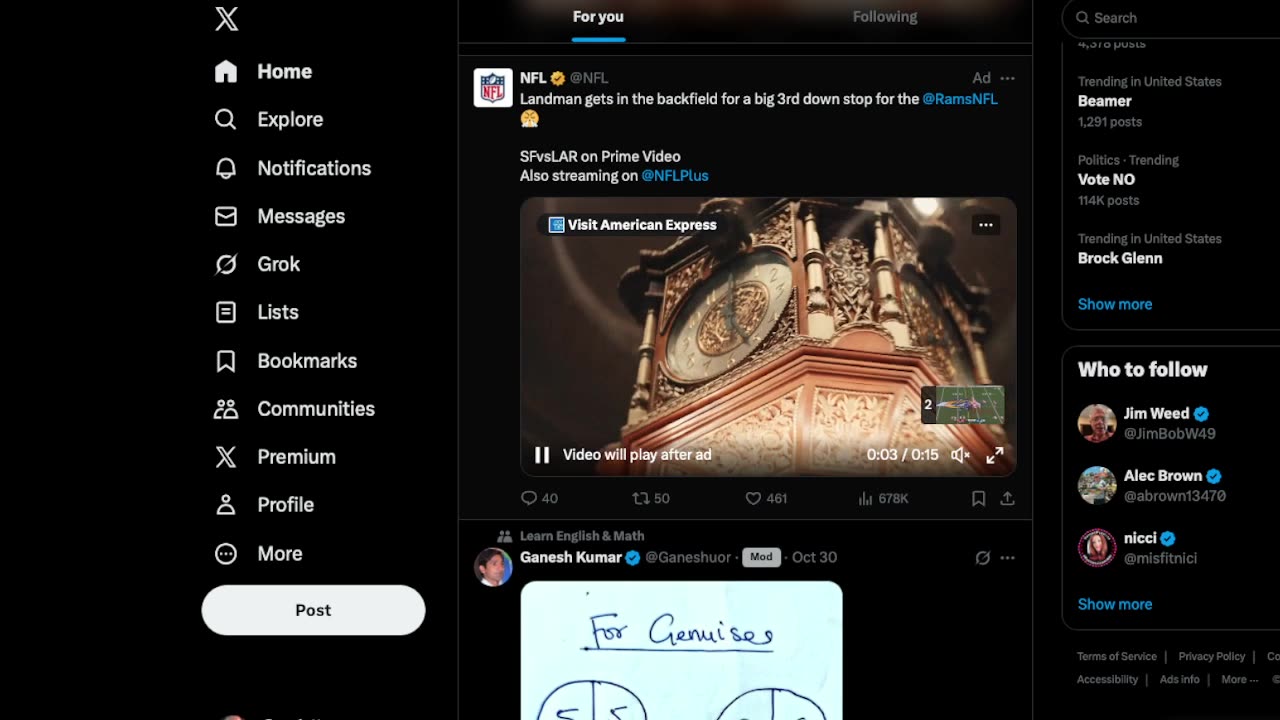Click the Communities people icon
Image resolution: width=1280 pixels, height=720 pixels.
point(226,409)
